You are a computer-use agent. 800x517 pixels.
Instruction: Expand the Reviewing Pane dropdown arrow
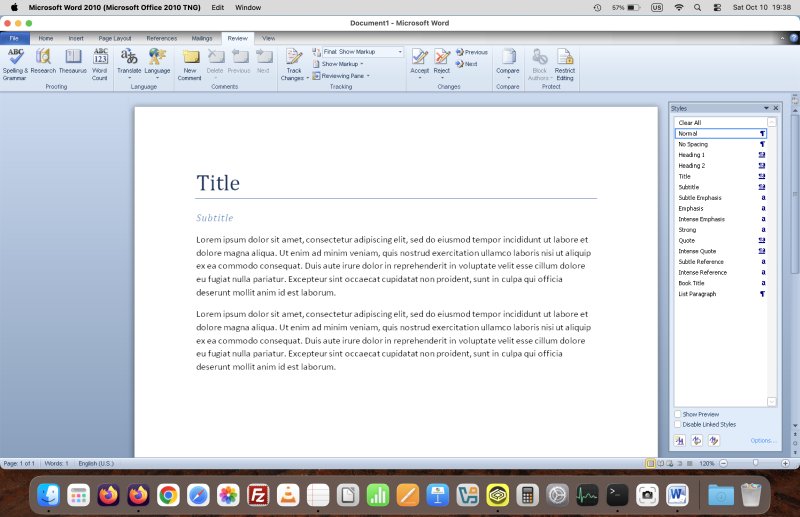pos(368,76)
